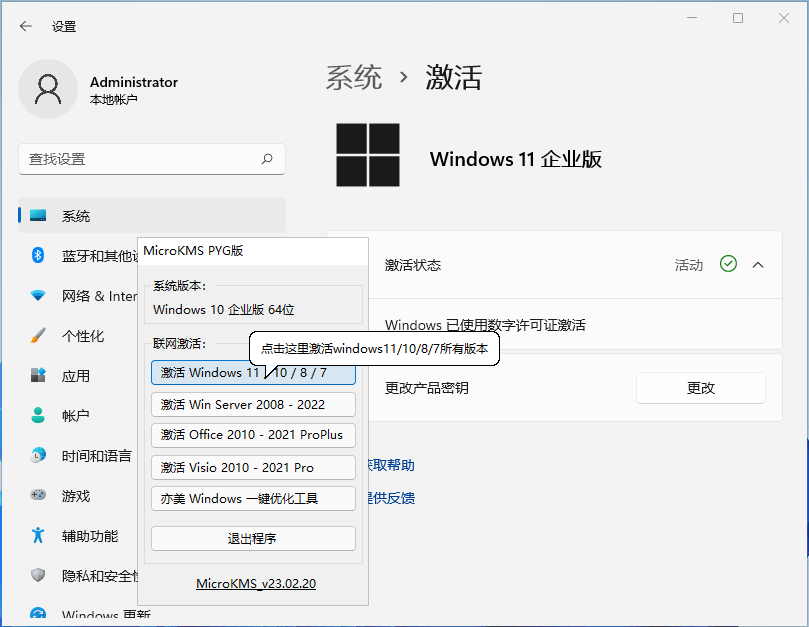
Task: Open 帐户 settings page
Action: pyautogui.click(x=75, y=415)
